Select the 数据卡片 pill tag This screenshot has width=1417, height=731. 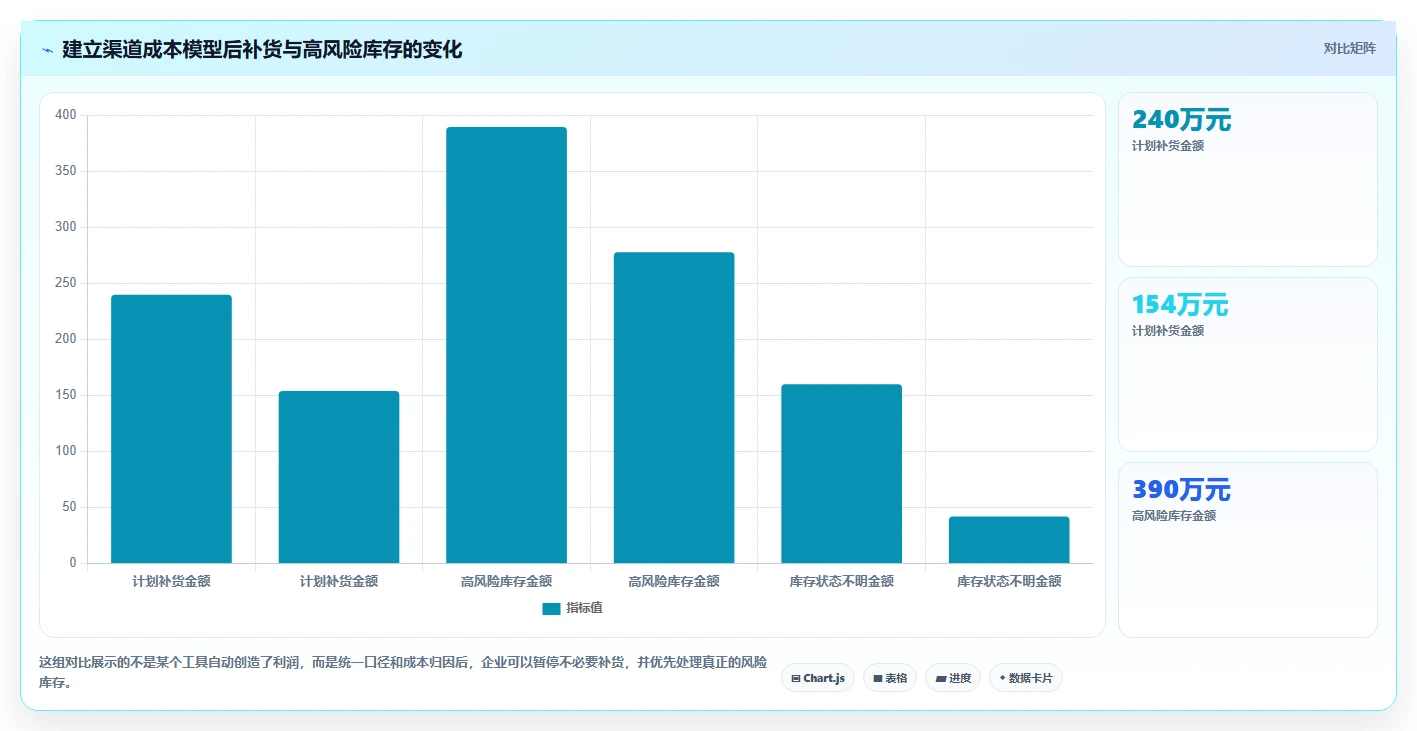(1025, 678)
